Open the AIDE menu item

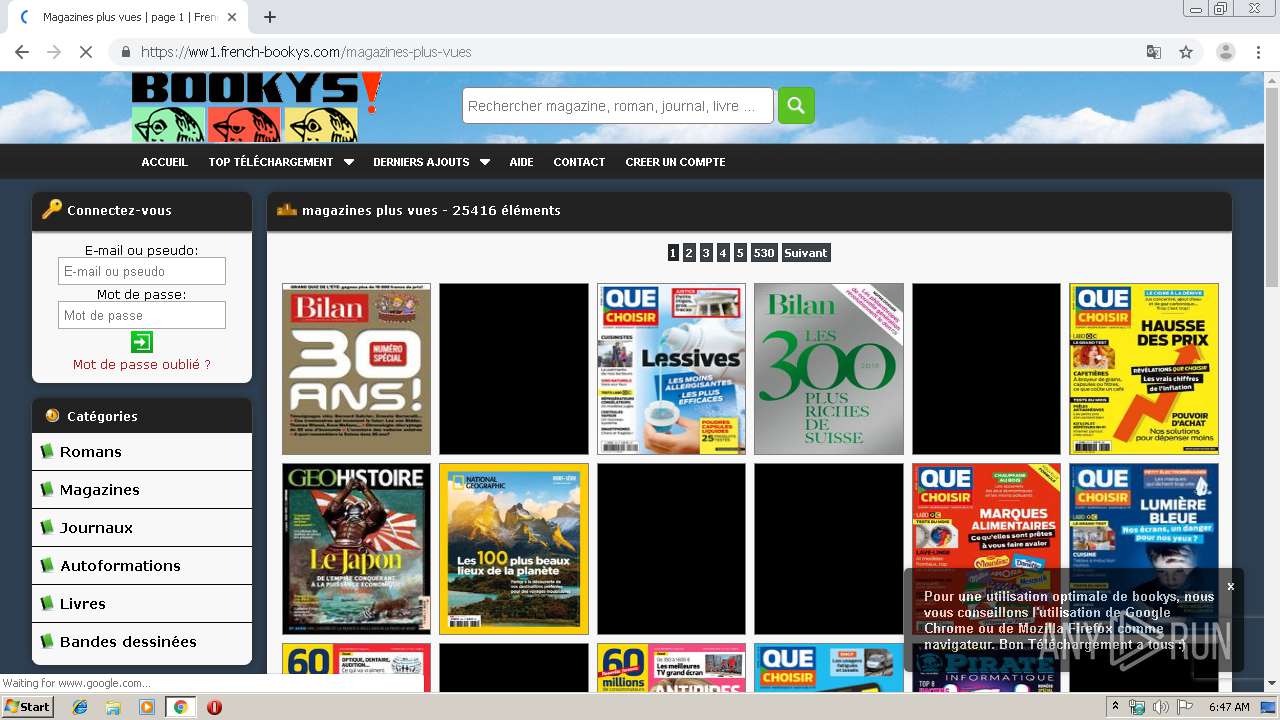(521, 162)
